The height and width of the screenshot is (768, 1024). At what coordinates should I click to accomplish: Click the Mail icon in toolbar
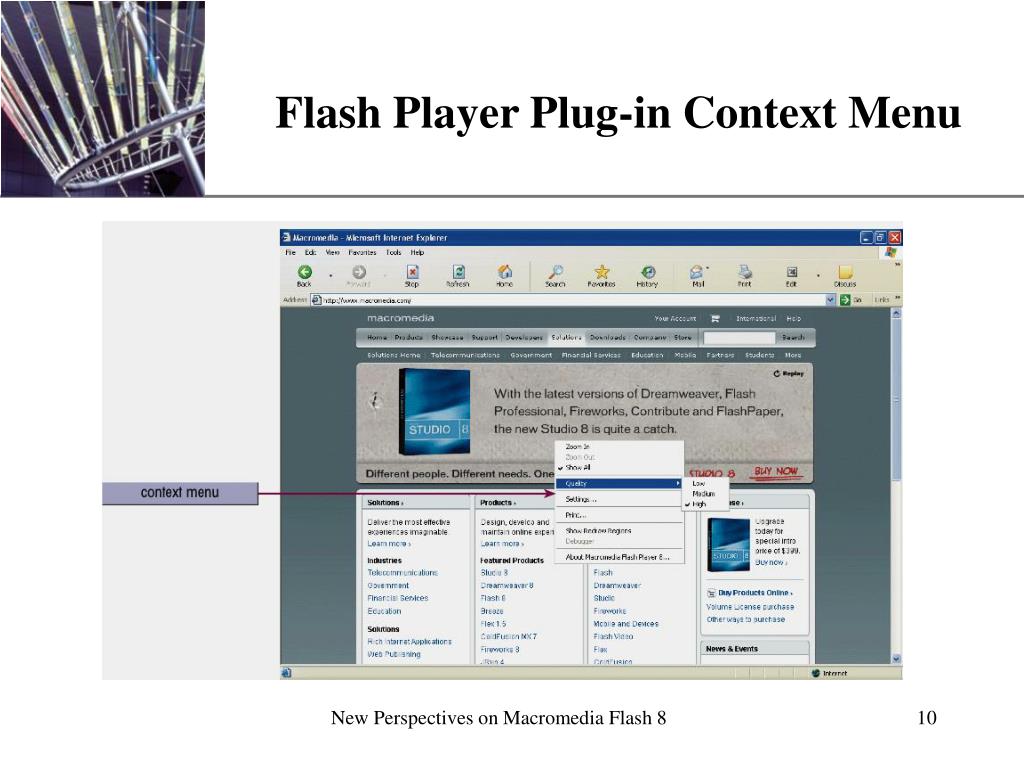click(x=697, y=272)
